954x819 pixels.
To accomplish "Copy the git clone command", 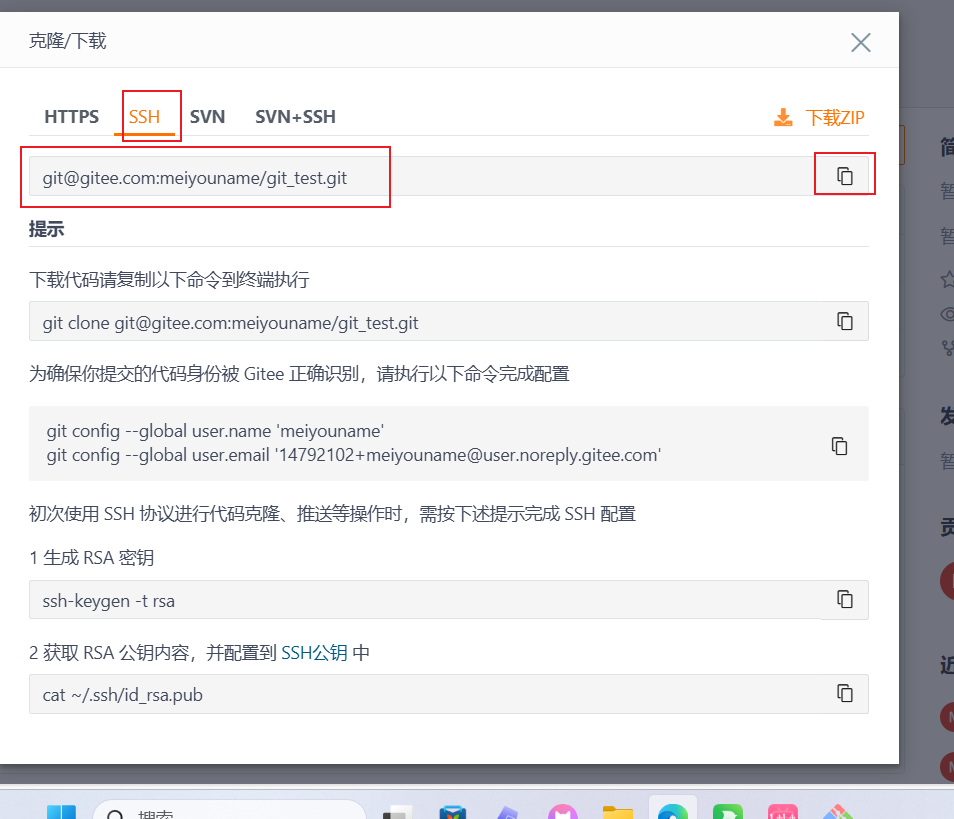I will pos(844,321).
